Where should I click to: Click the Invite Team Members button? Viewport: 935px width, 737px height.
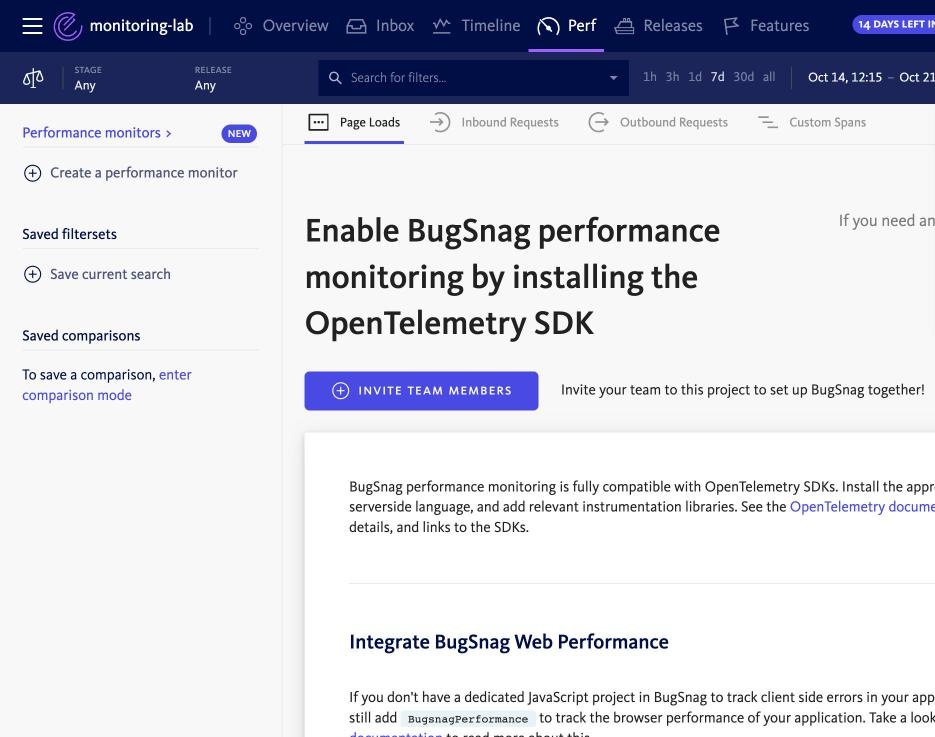pyautogui.click(x=422, y=391)
